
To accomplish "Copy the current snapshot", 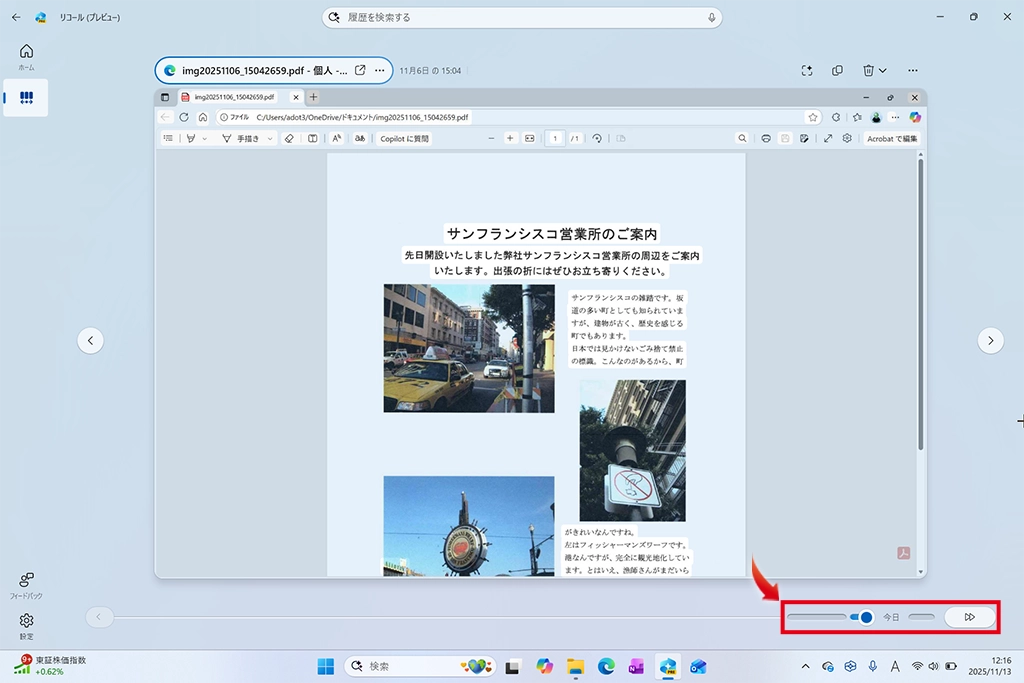I will point(838,70).
